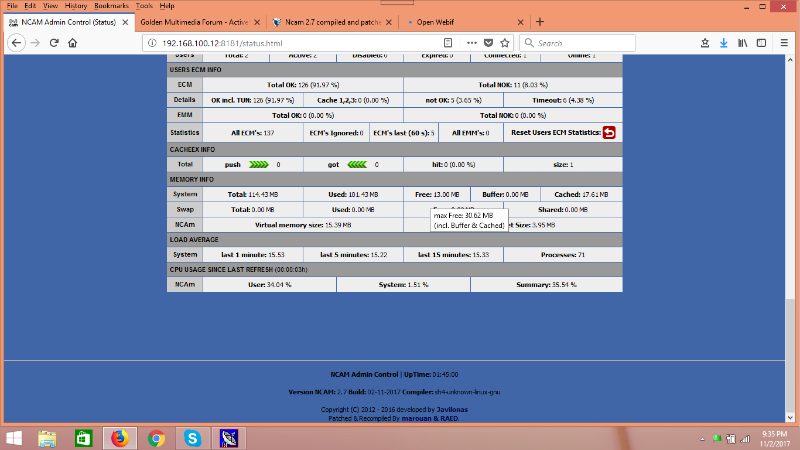Viewport: 800px width, 450px height.
Task: Open the Tools menu
Action: [144, 6]
